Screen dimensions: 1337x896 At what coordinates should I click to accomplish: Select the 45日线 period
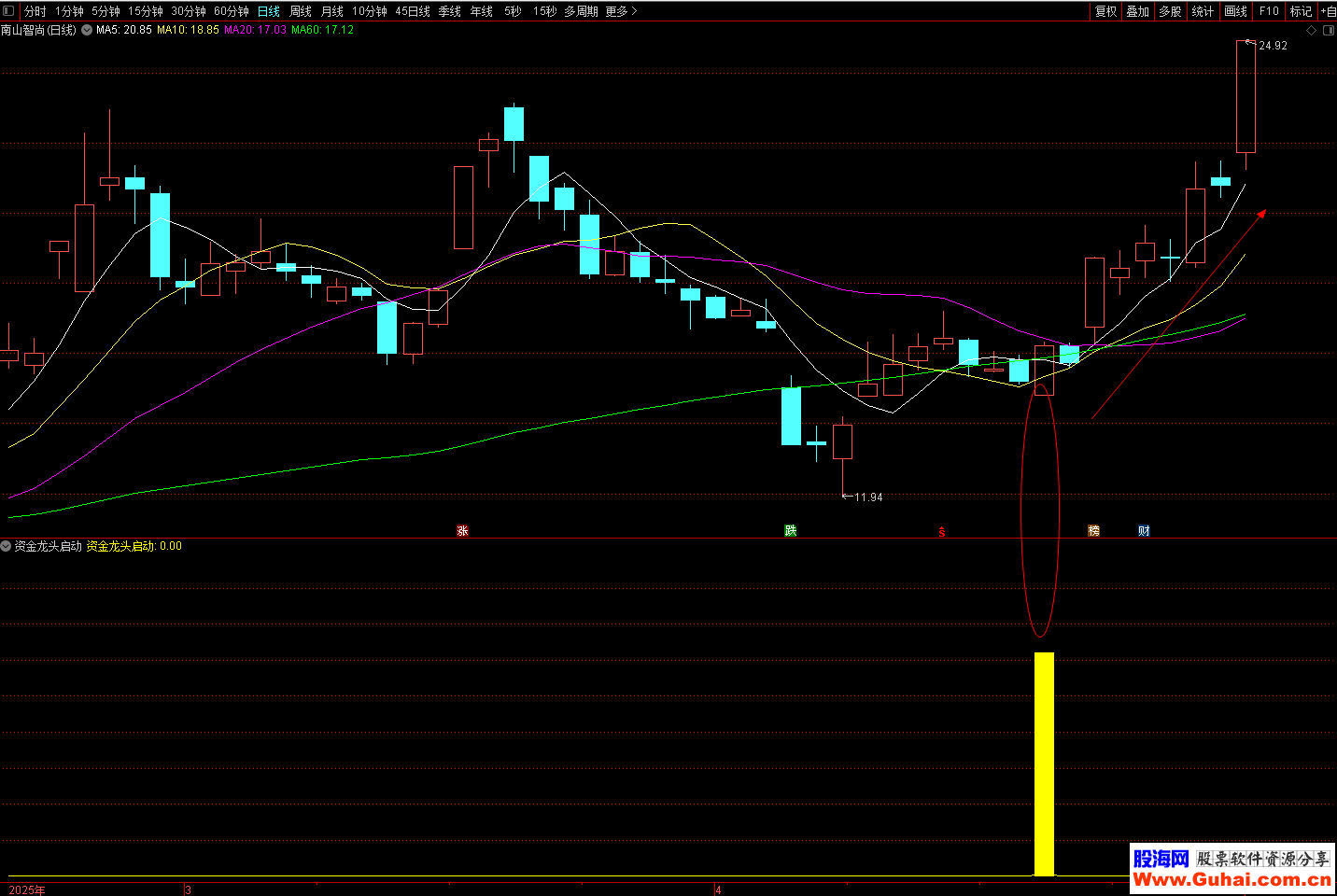[x=413, y=11]
